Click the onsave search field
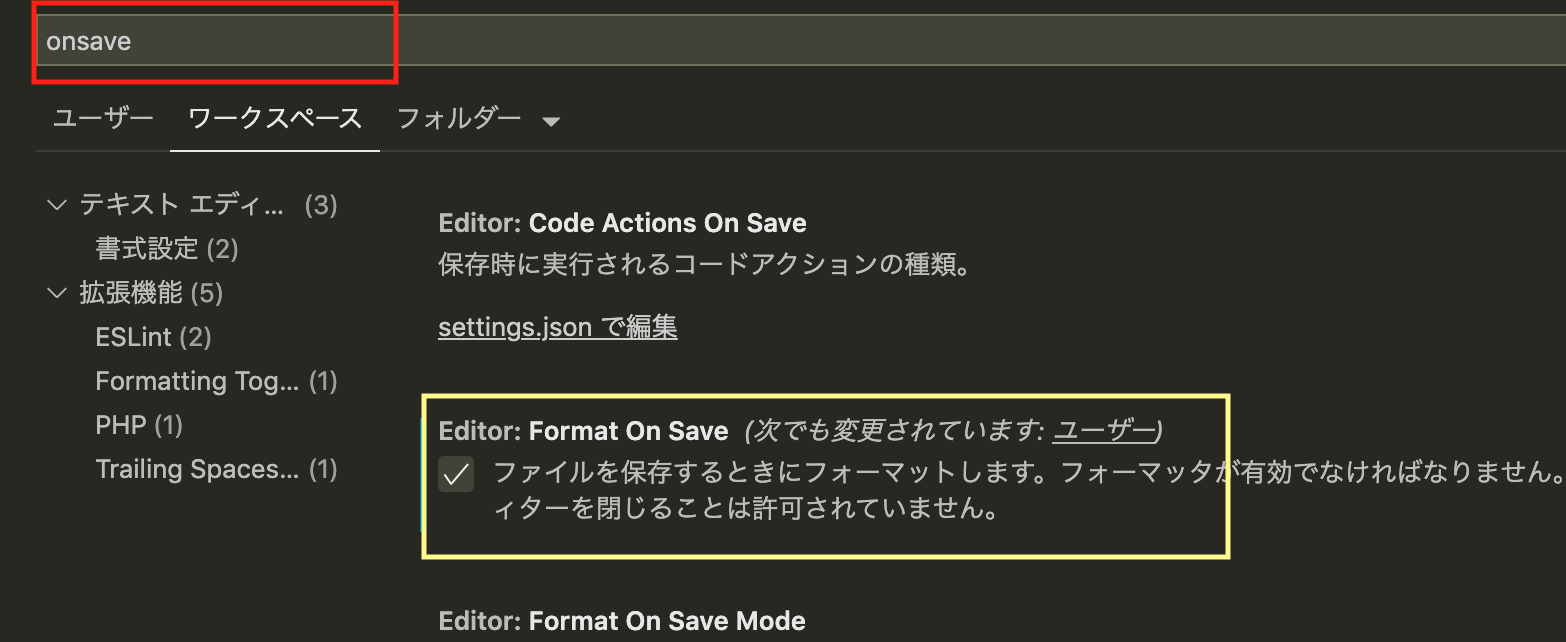1566x642 pixels. point(215,41)
